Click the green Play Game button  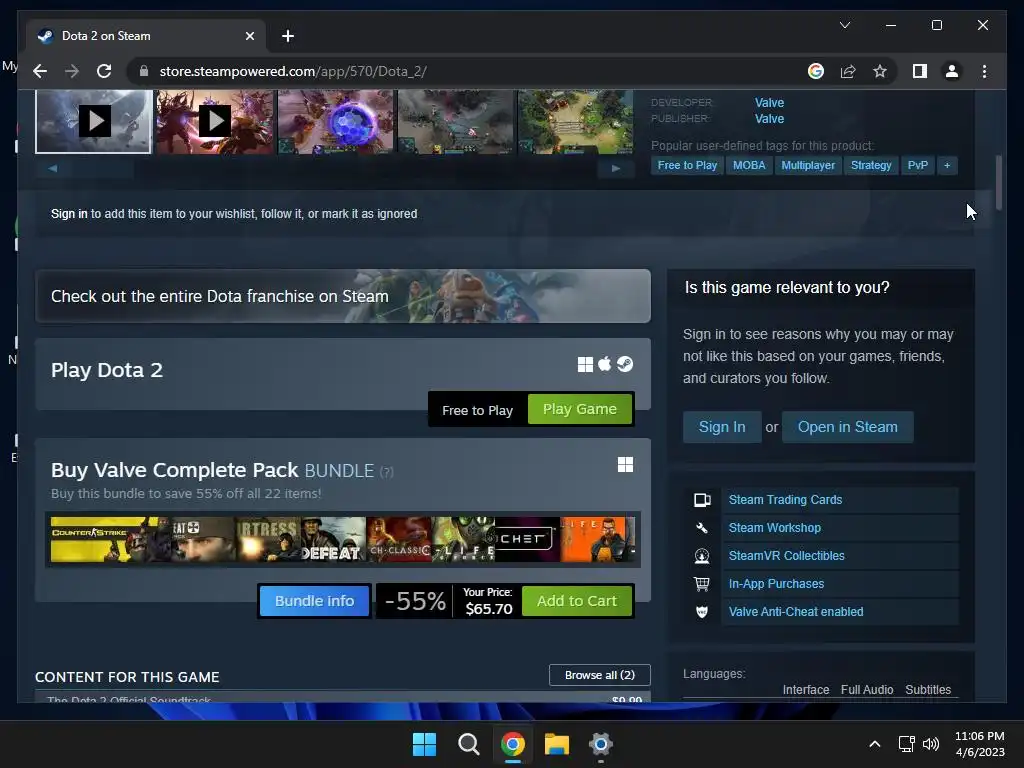(580, 409)
